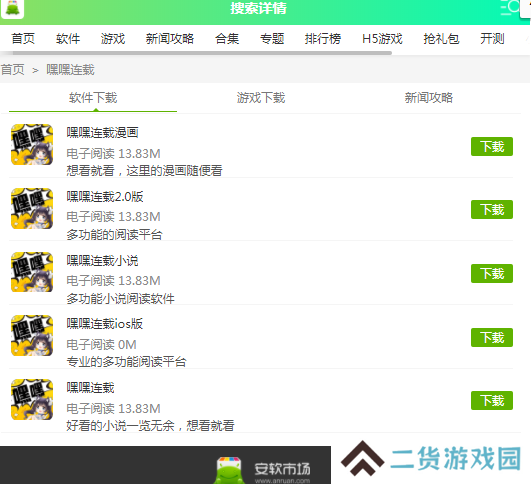The height and width of the screenshot is (484, 531).
Task: Open the 嘿嘿连载小说 app icon
Action: 32,272
